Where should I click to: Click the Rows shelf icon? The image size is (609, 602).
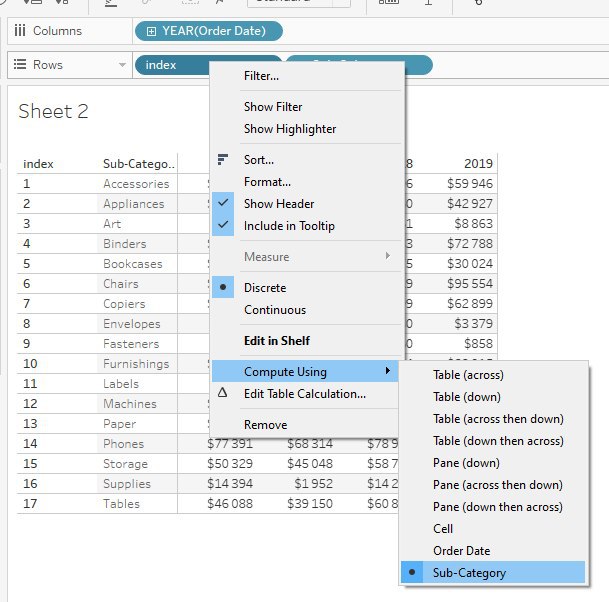[x=20, y=64]
